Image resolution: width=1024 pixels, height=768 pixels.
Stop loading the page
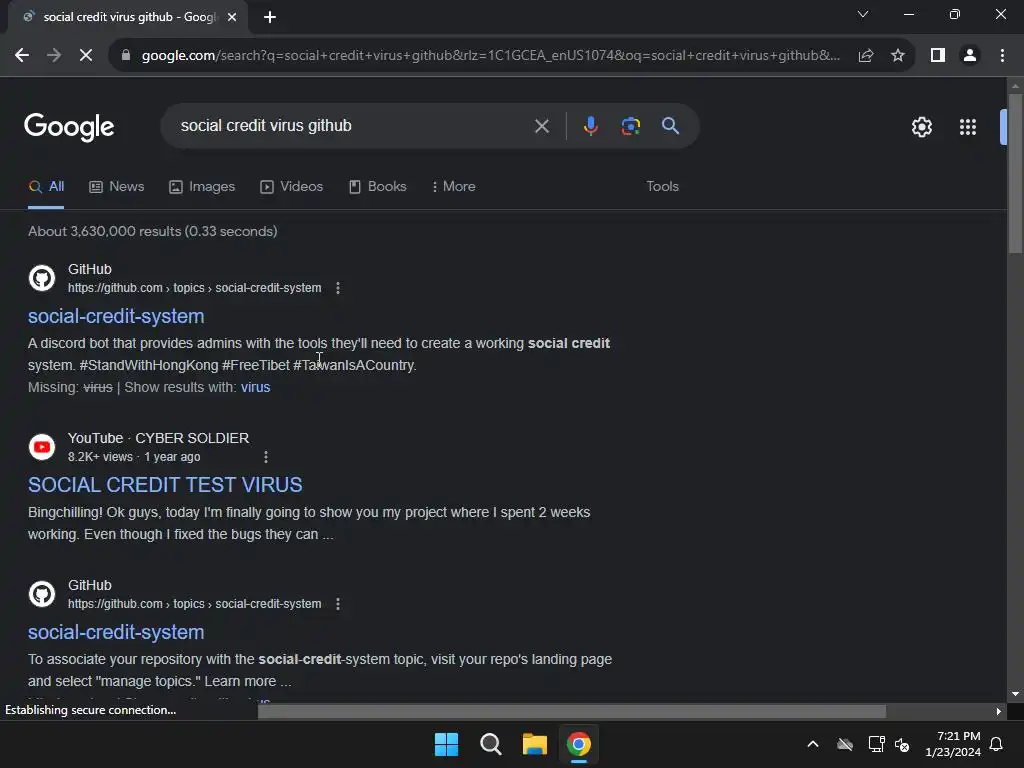86,56
